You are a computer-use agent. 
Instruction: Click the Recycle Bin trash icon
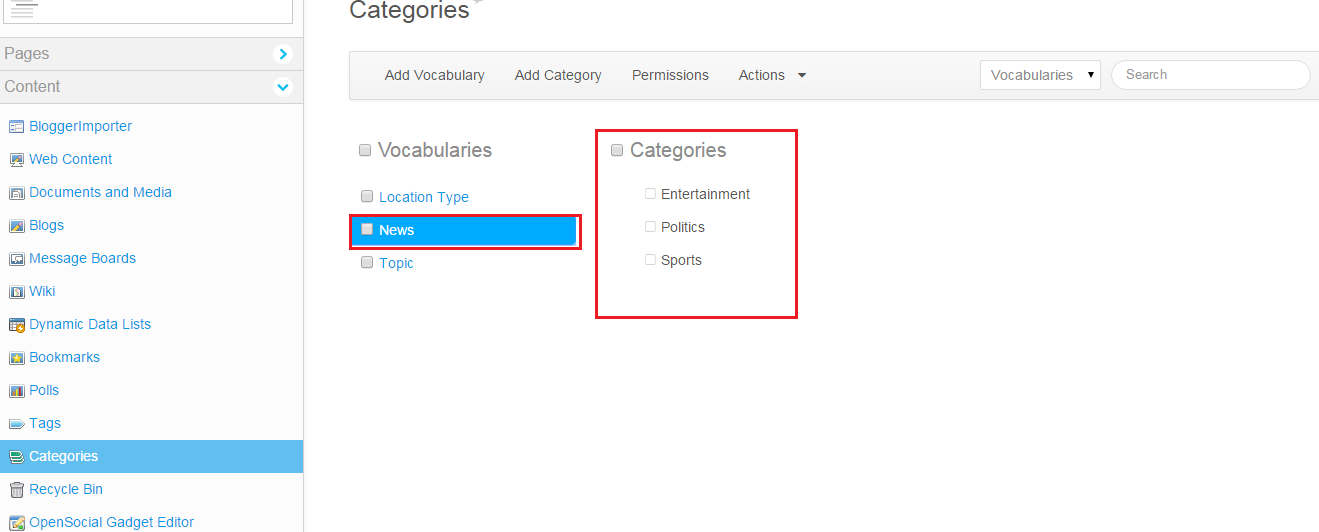click(16, 490)
